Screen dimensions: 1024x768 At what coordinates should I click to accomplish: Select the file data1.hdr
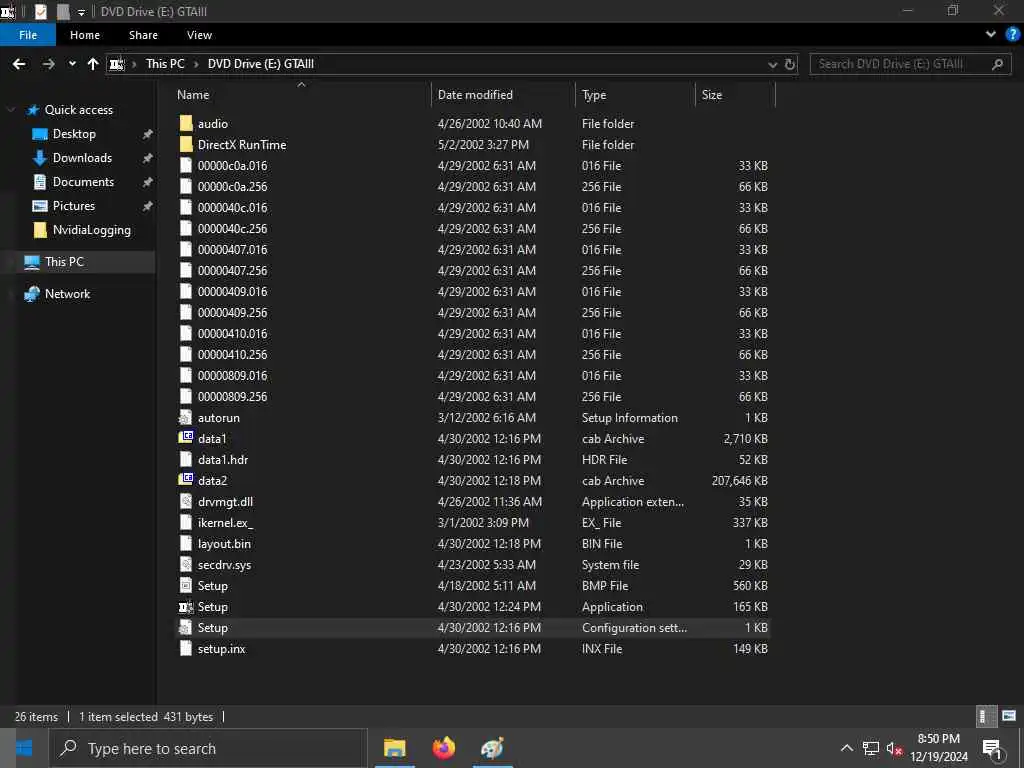click(x=223, y=460)
